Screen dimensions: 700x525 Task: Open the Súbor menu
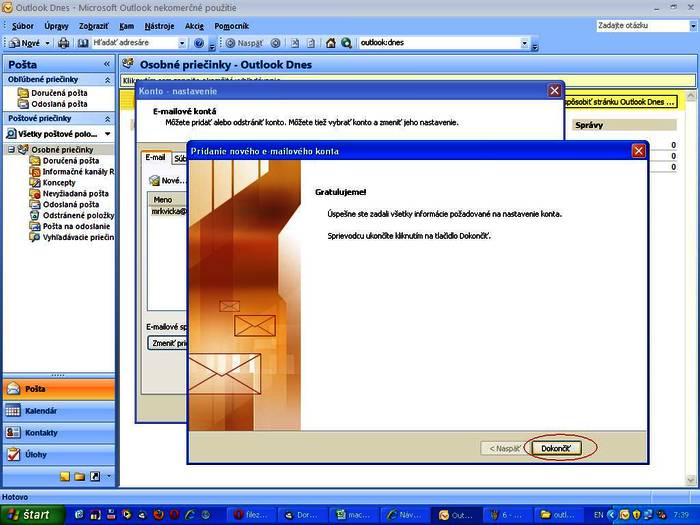[x=22, y=26]
